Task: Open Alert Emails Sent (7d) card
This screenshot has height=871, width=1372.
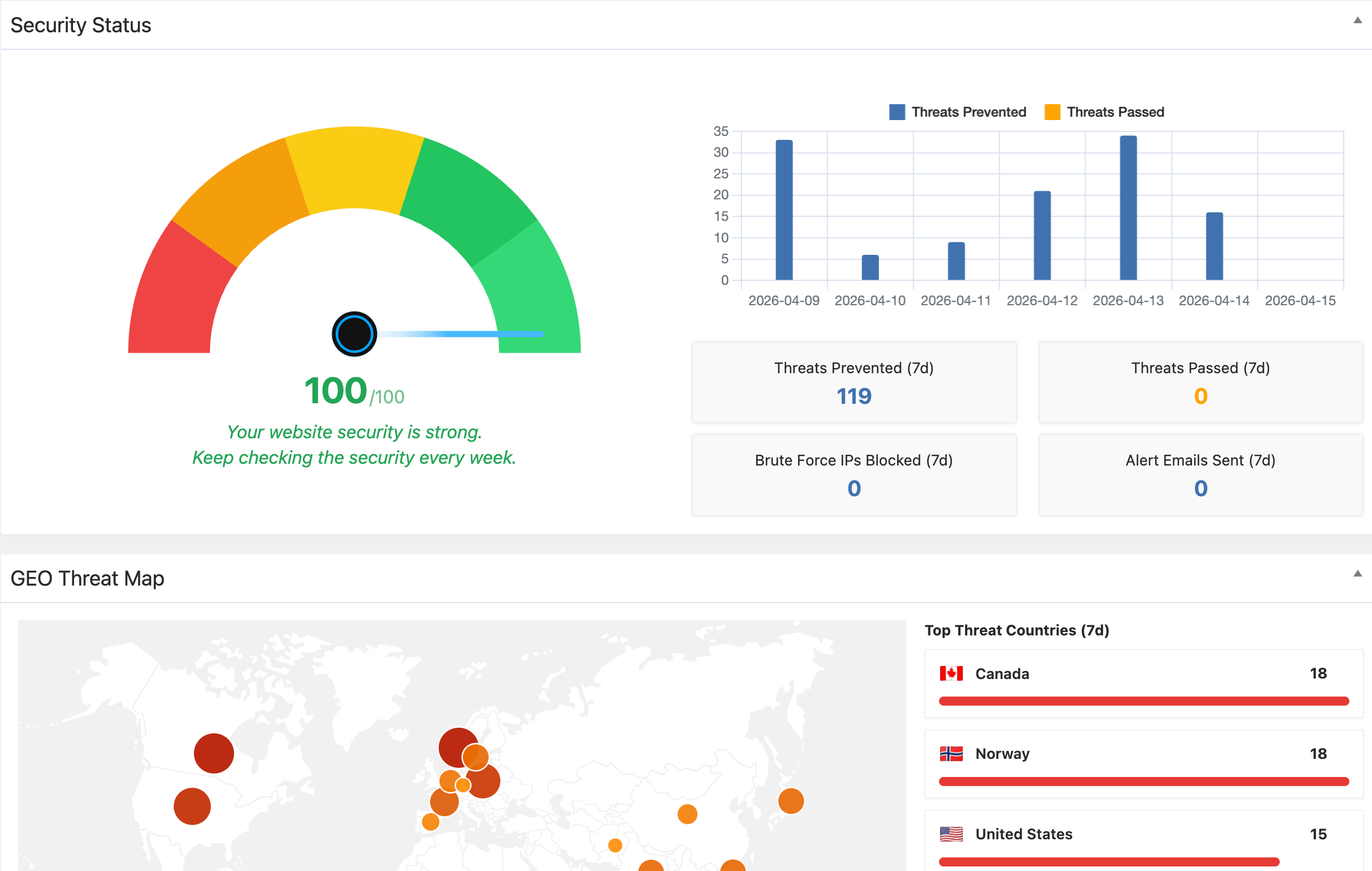Action: (x=1200, y=475)
